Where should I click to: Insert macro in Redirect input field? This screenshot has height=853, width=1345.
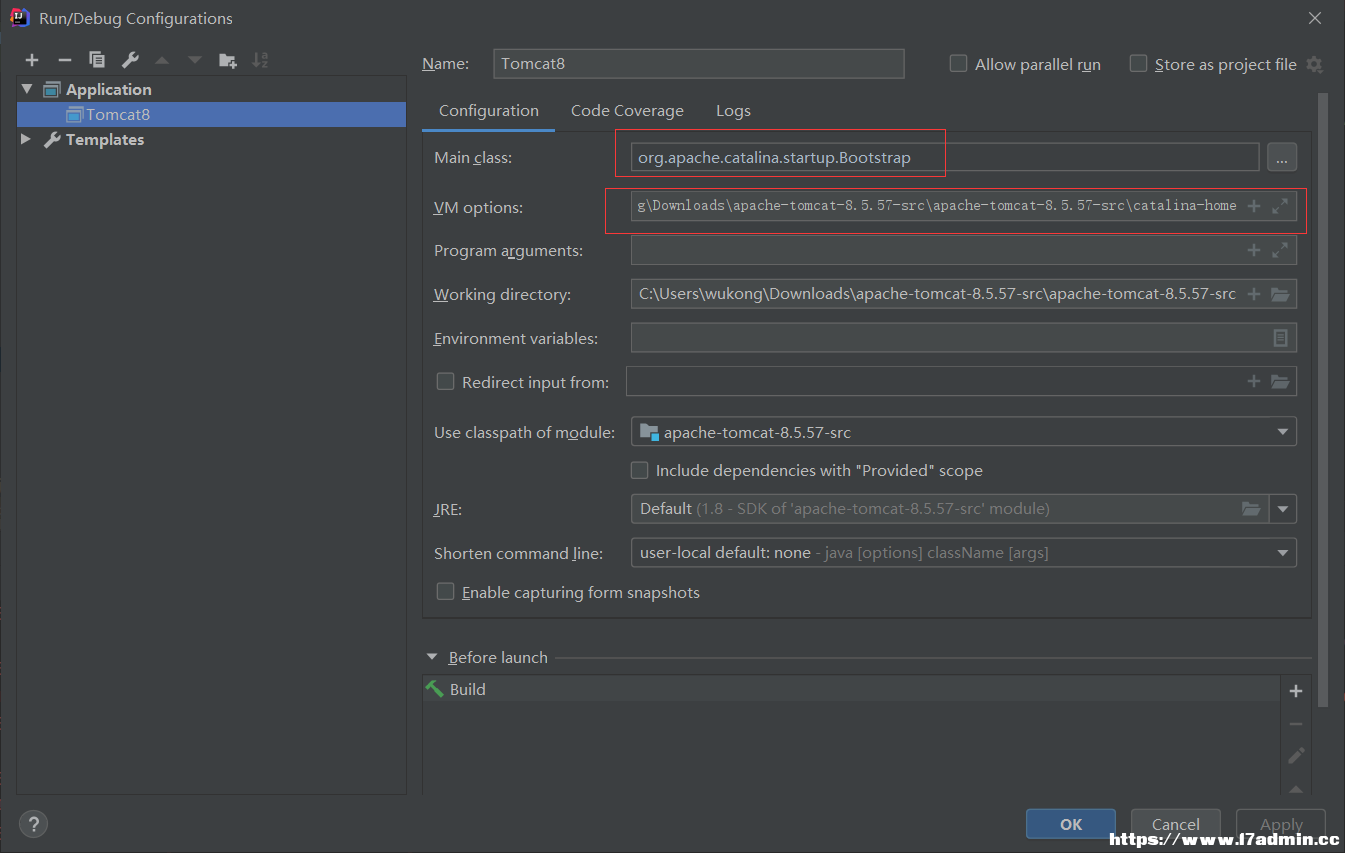(x=1254, y=381)
